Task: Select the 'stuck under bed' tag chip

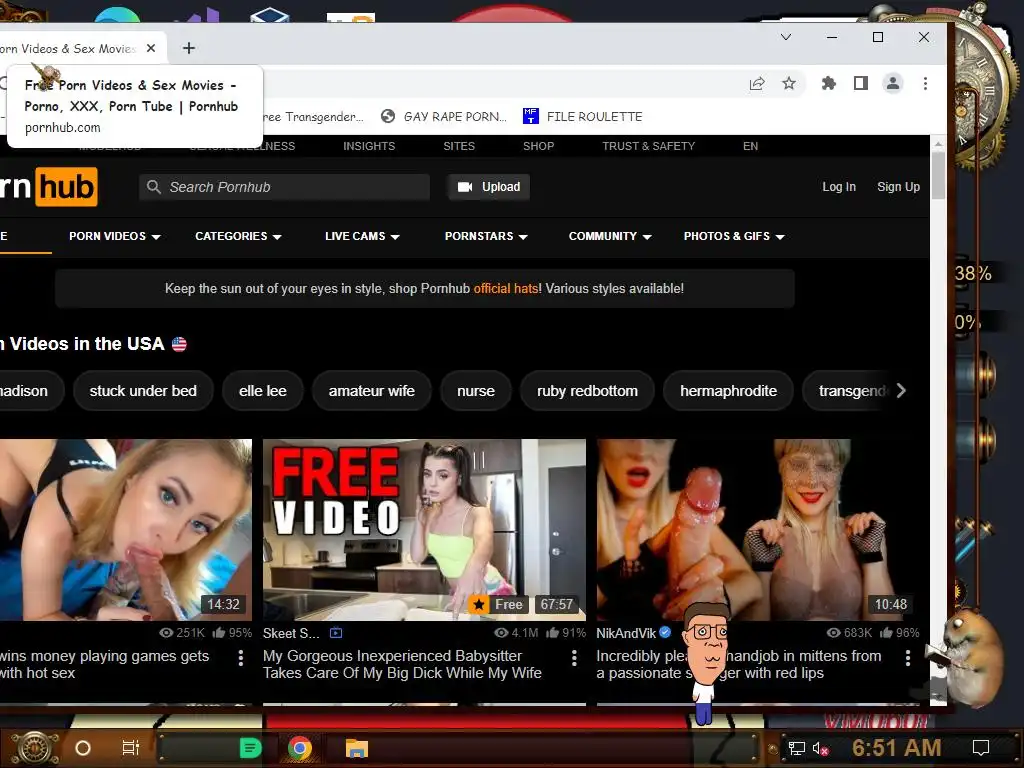Action: (x=143, y=391)
